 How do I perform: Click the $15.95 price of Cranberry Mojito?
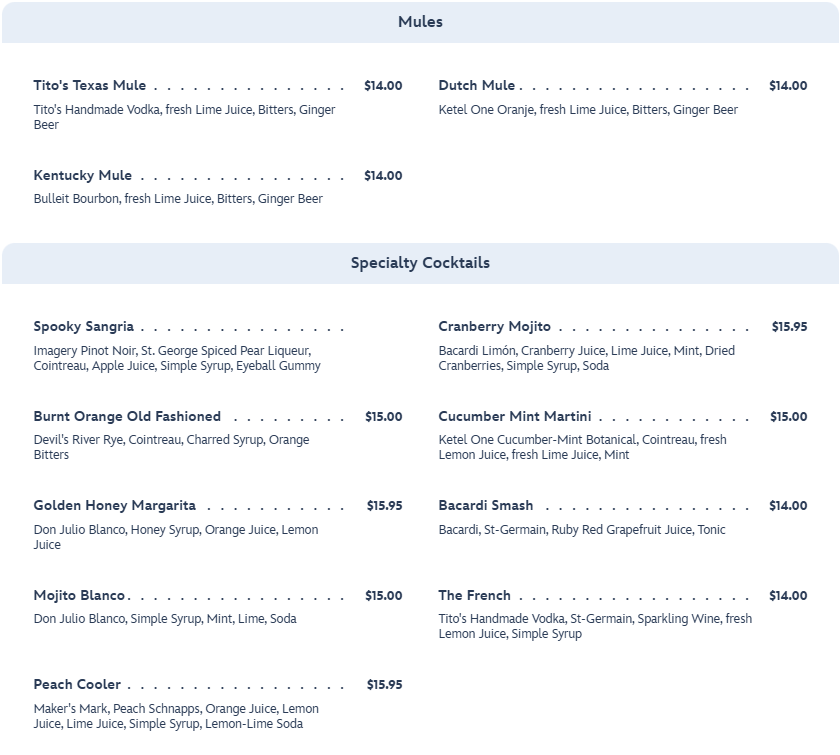(789, 327)
